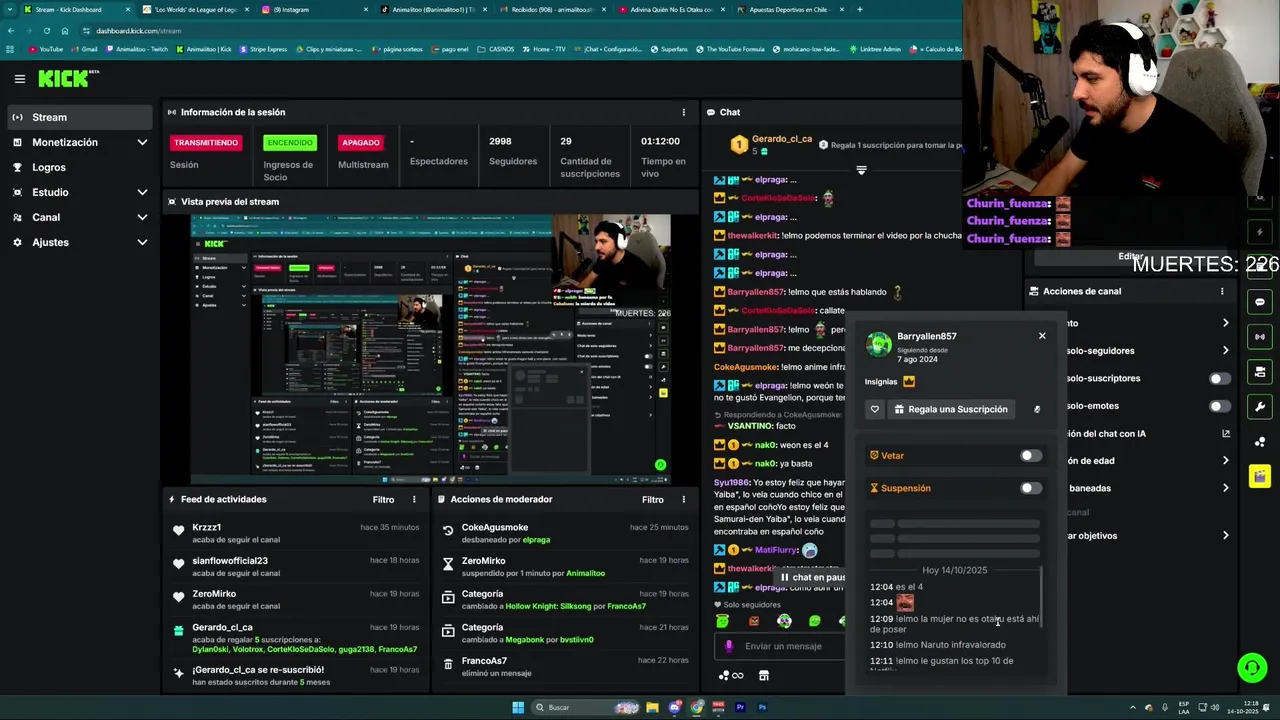This screenshot has width=1280, height=720.
Task: Click the timeout hourglass icon beside ZeroMirko
Action: (x=448, y=565)
